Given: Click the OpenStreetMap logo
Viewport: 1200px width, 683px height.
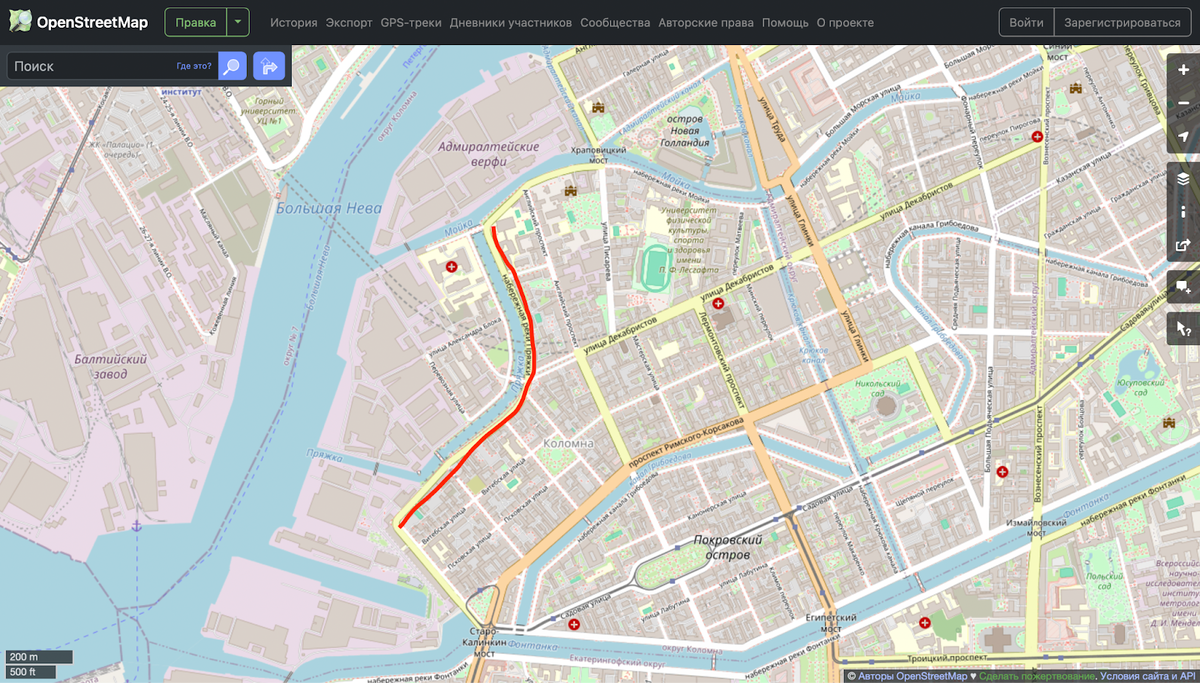Looking at the screenshot, I should click(x=77, y=22).
